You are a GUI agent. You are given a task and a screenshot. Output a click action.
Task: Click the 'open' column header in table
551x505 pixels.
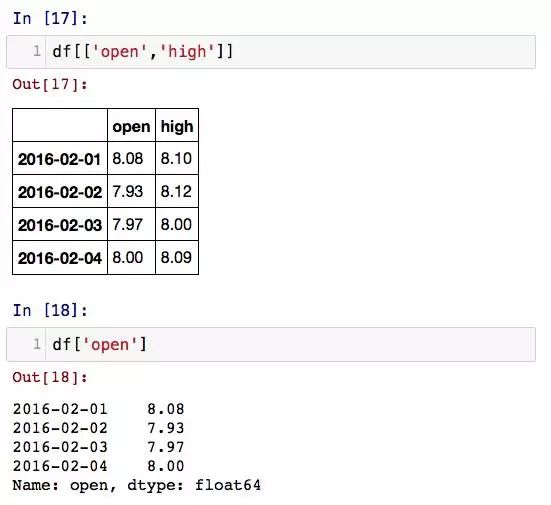(131, 125)
